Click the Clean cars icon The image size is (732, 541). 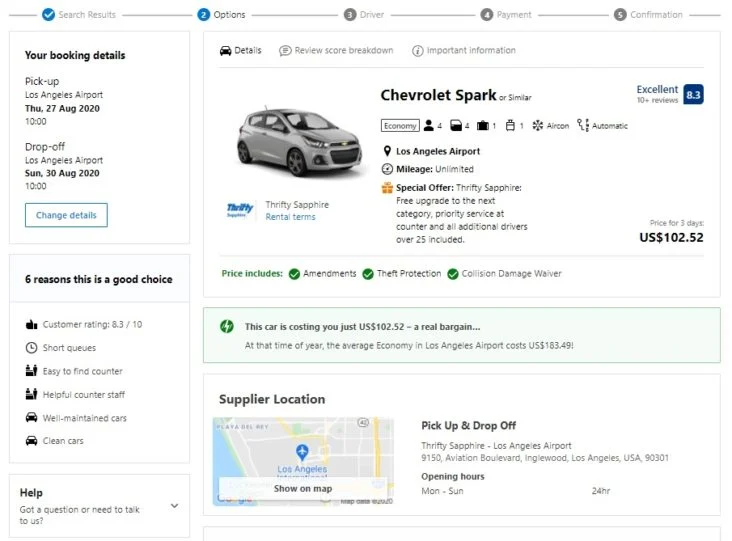(x=31, y=441)
